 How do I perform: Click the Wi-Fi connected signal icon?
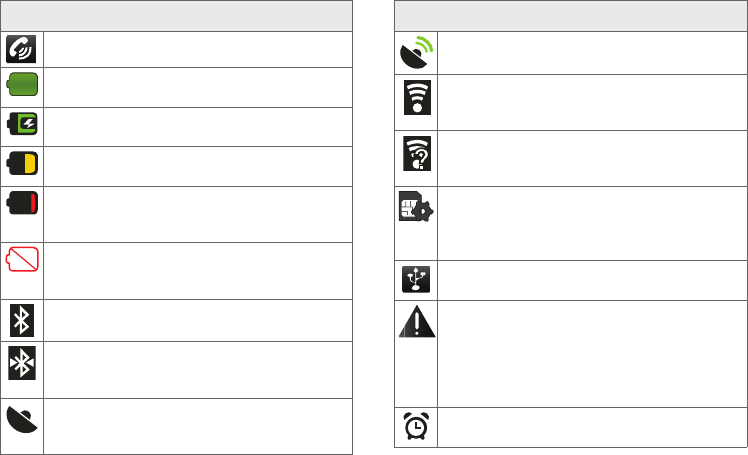tap(417, 97)
